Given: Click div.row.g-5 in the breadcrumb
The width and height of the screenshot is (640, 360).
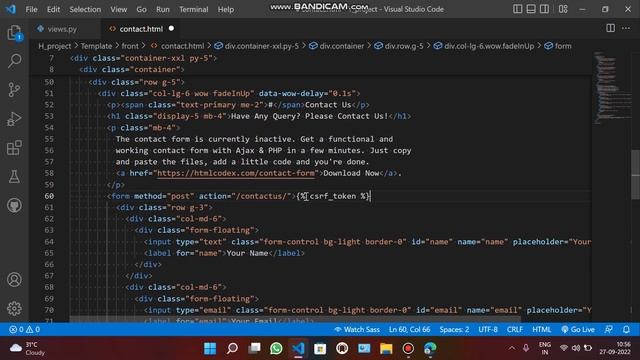Looking at the screenshot, I should click(404, 46).
